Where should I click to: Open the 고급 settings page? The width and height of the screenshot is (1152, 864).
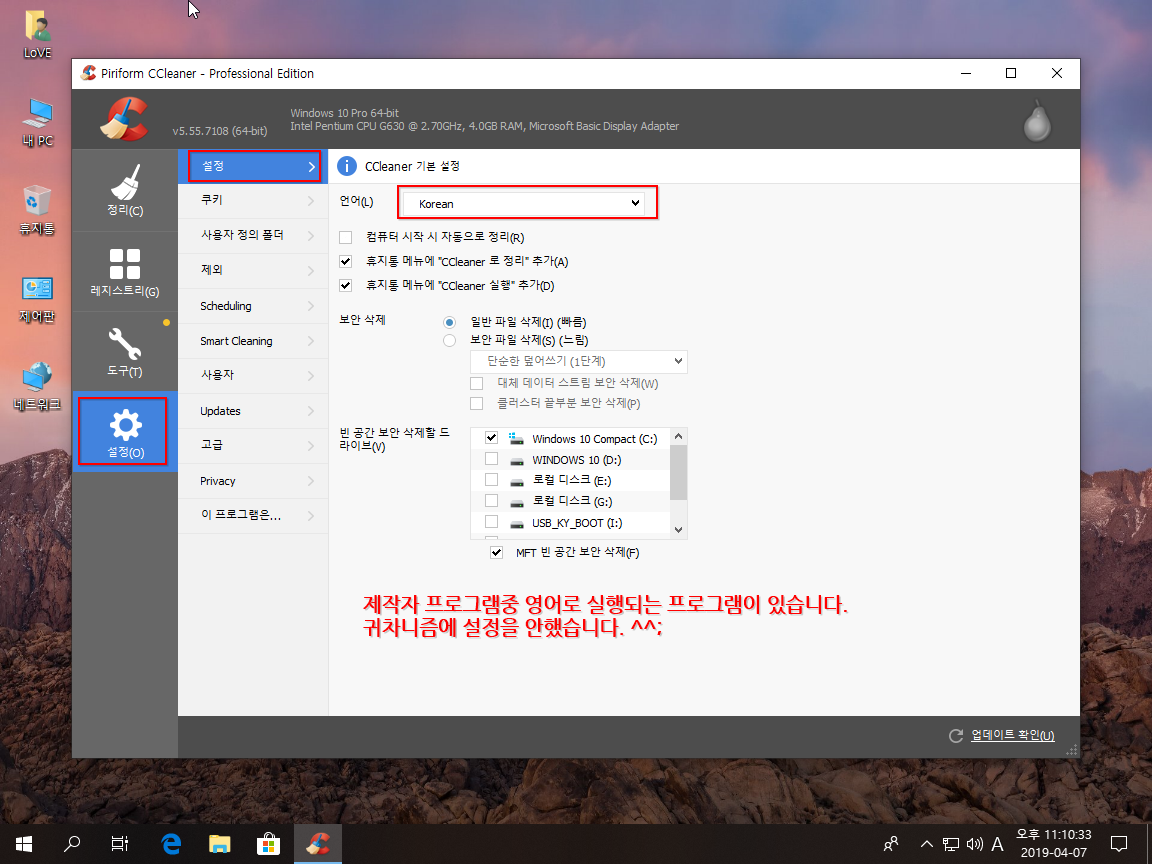[253, 445]
